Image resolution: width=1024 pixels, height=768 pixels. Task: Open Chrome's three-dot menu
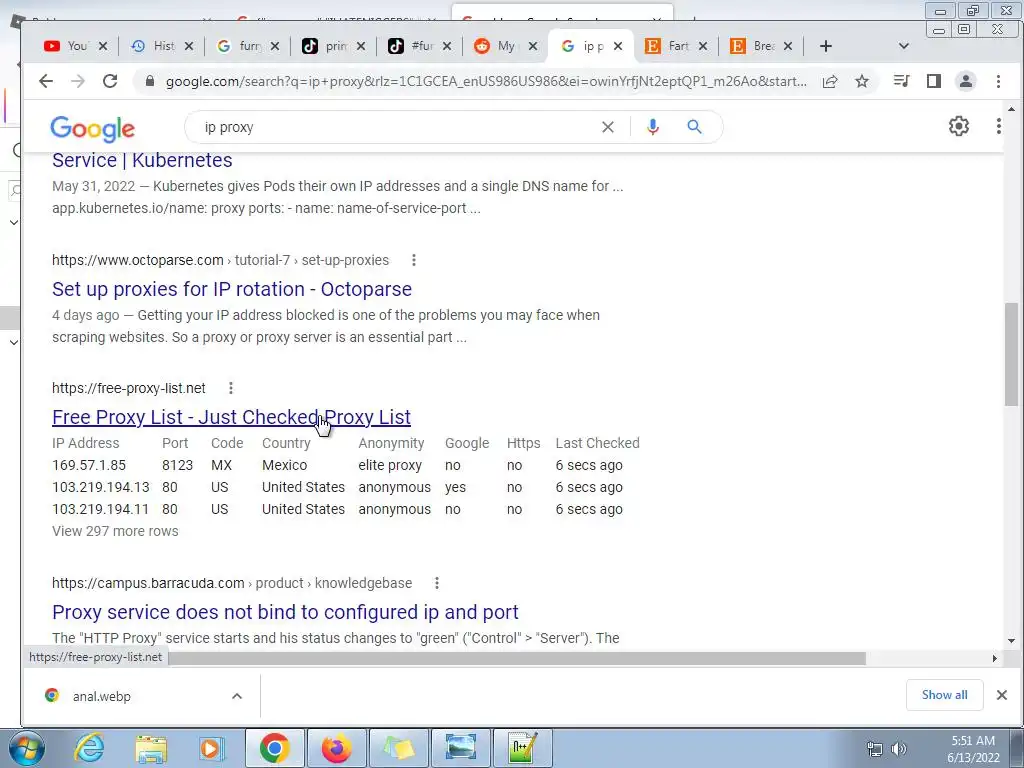tap(998, 81)
